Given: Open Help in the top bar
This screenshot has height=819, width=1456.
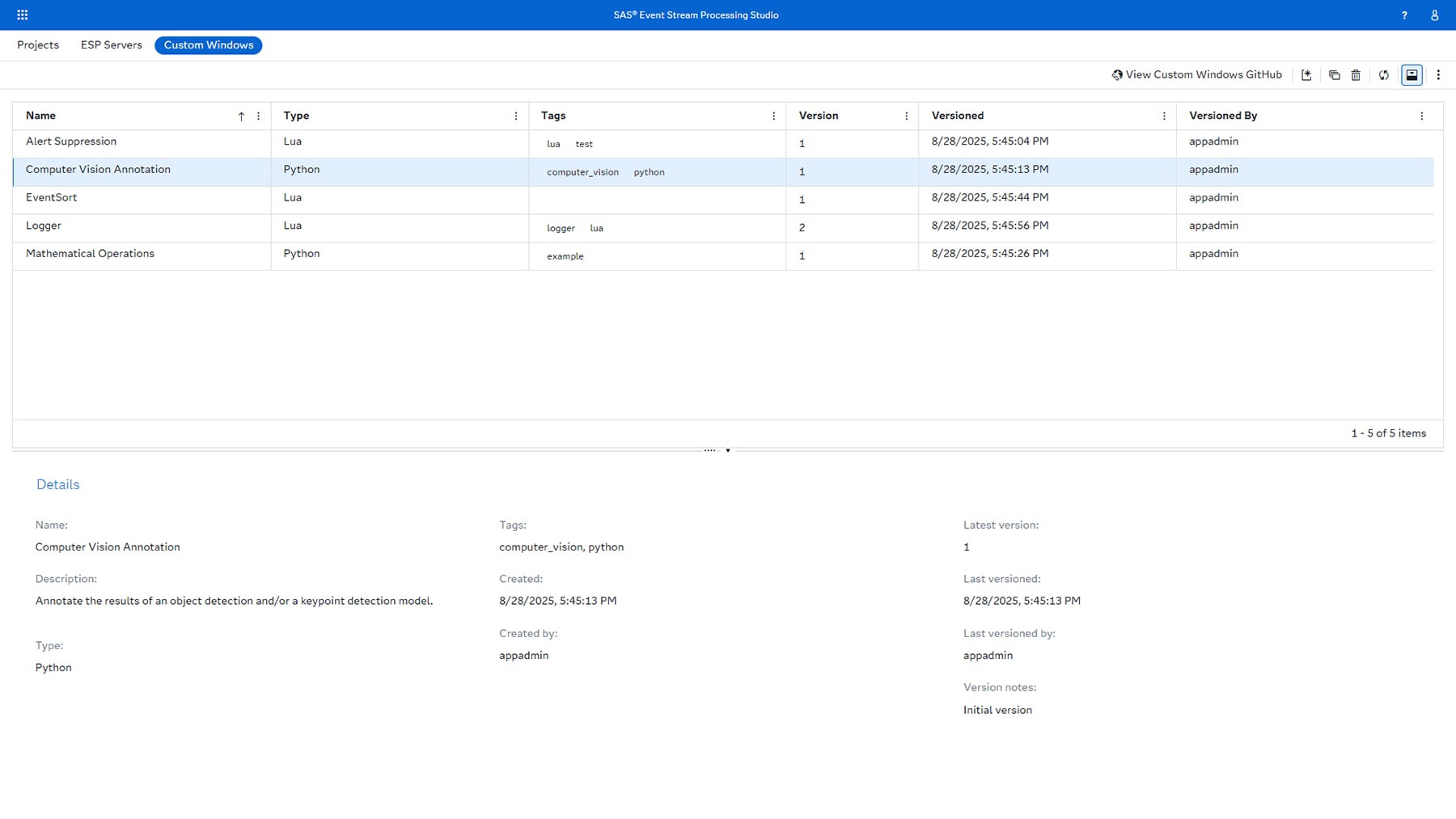Looking at the screenshot, I should tap(1404, 15).
